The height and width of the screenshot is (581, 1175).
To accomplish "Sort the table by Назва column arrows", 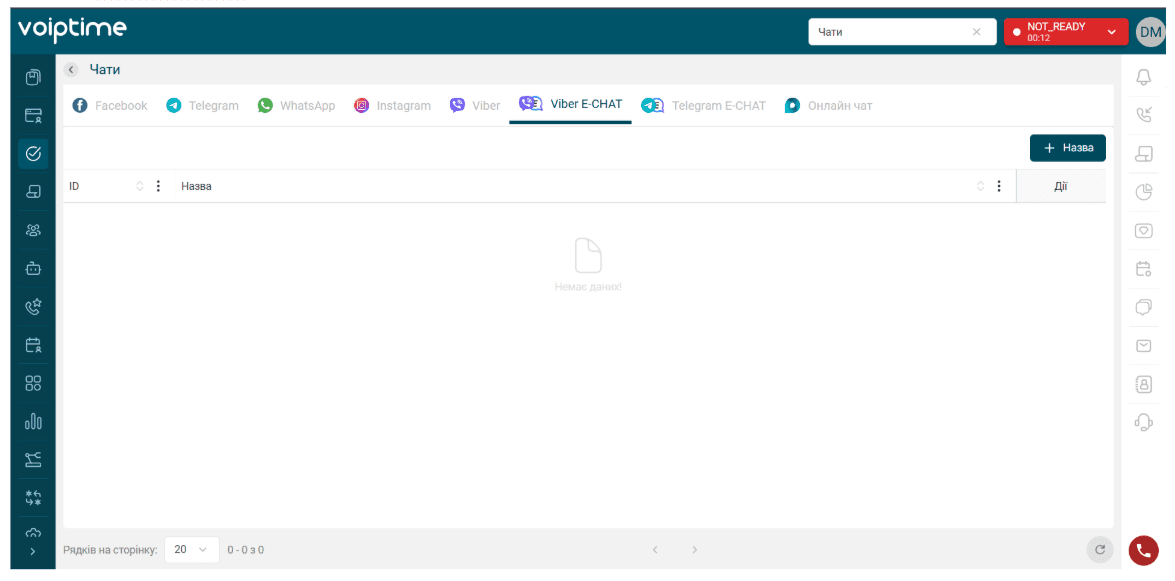I will [x=981, y=186].
